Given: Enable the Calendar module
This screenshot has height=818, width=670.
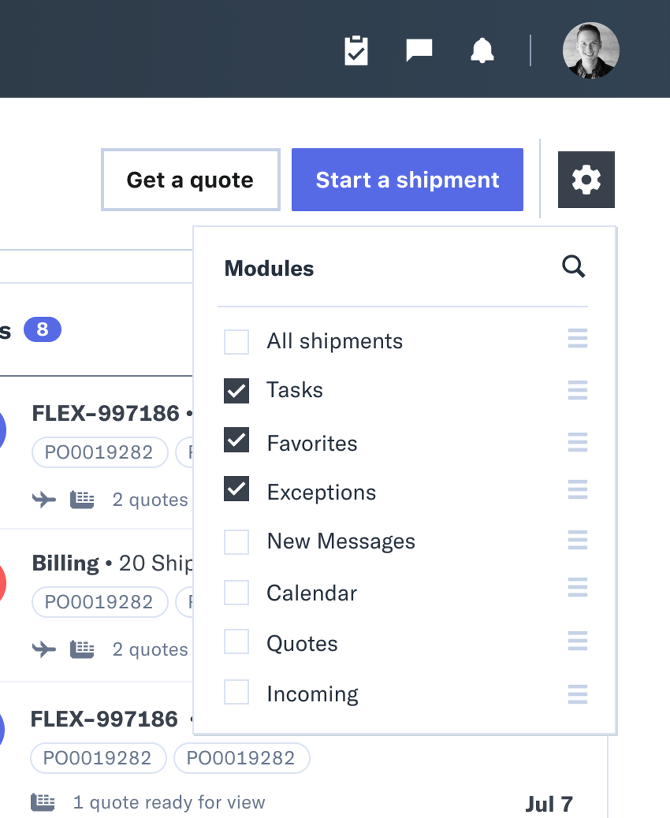Looking at the screenshot, I should pos(236,591).
